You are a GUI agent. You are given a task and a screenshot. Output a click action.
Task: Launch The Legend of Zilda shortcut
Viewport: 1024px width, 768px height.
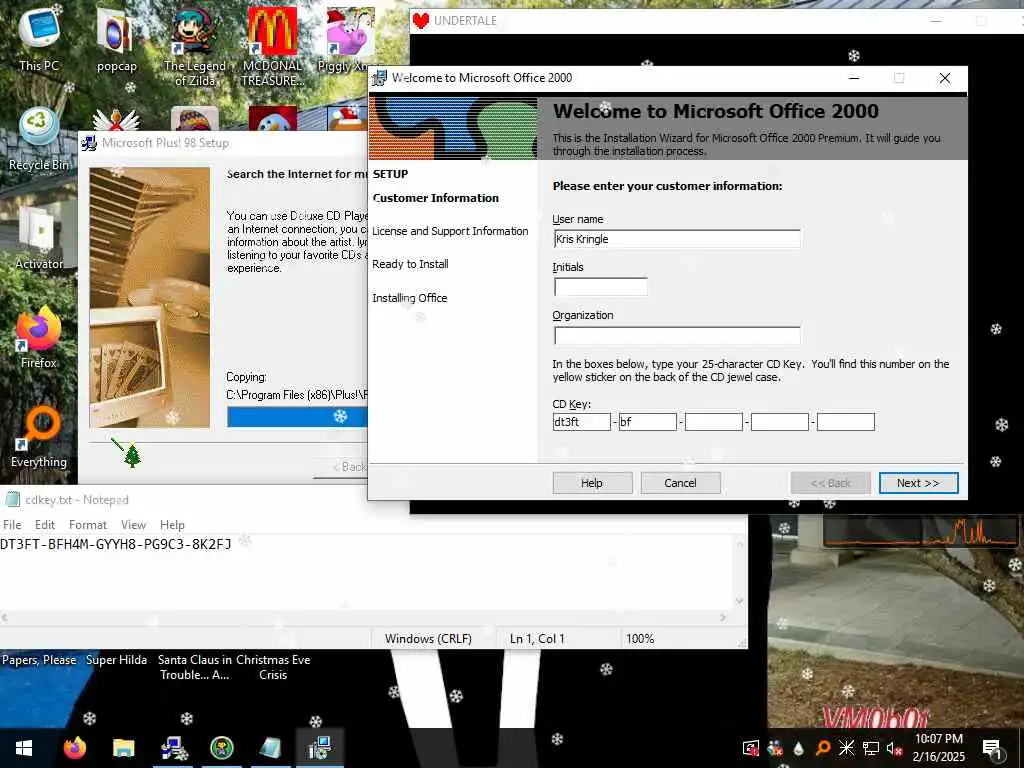click(194, 46)
